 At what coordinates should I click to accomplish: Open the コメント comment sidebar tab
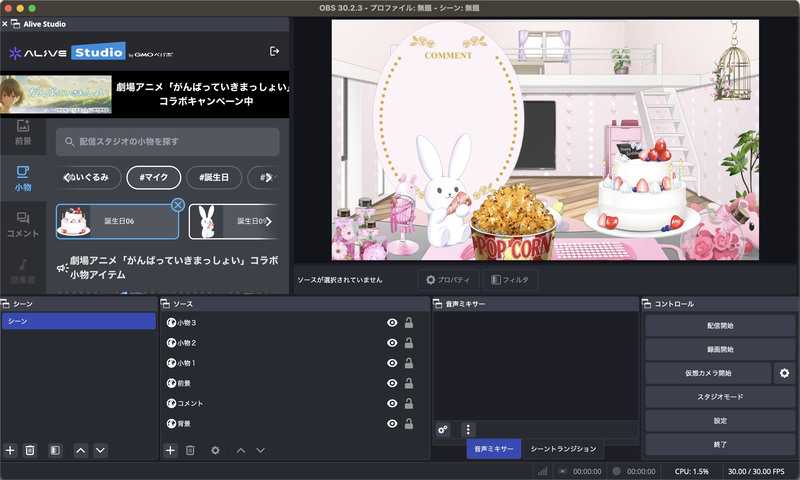point(23,225)
